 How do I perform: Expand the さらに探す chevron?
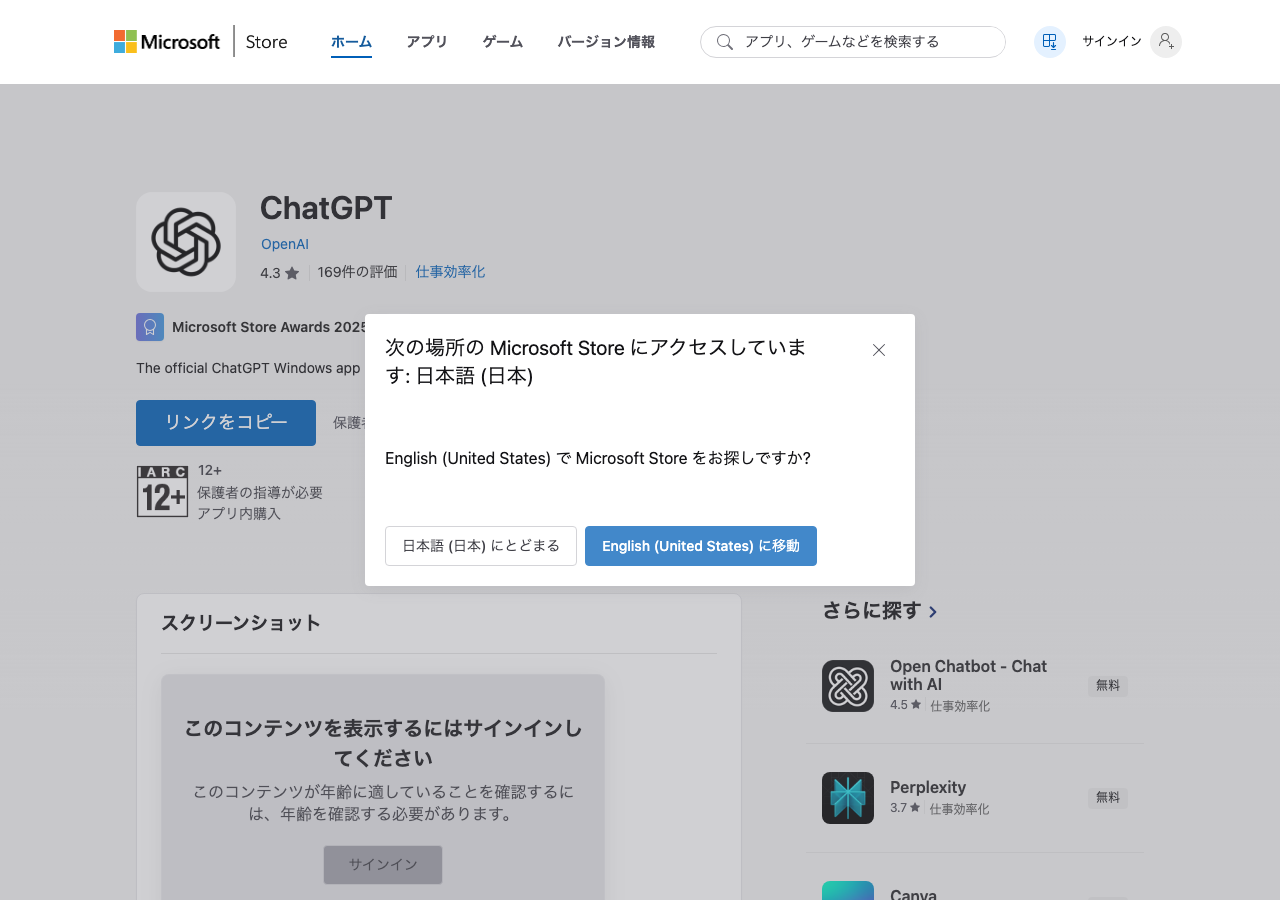point(933,611)
